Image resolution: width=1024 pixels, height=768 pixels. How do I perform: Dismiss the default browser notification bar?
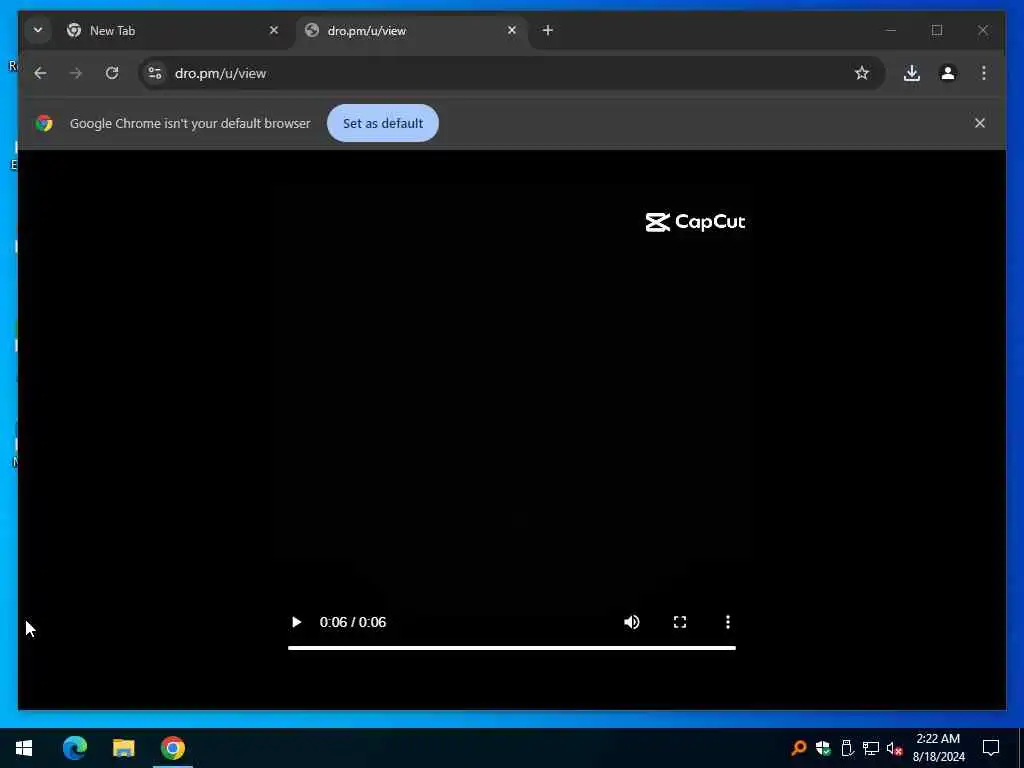[x=980, y=123]
